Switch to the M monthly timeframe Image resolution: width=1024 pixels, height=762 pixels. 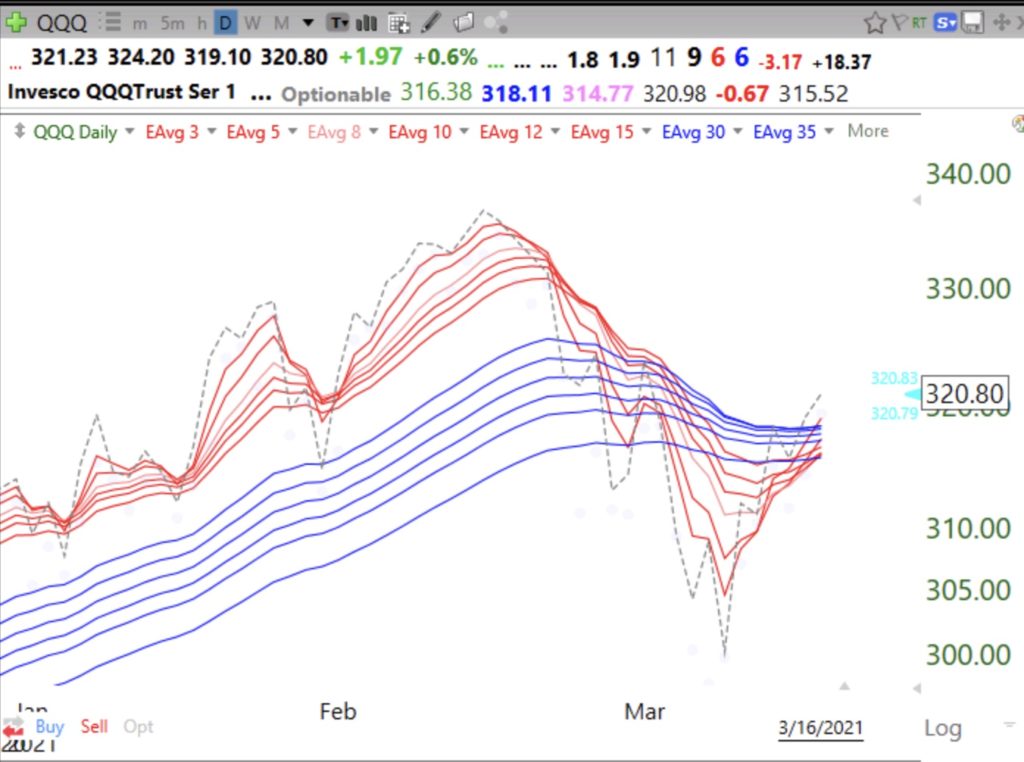pos(281,24)
